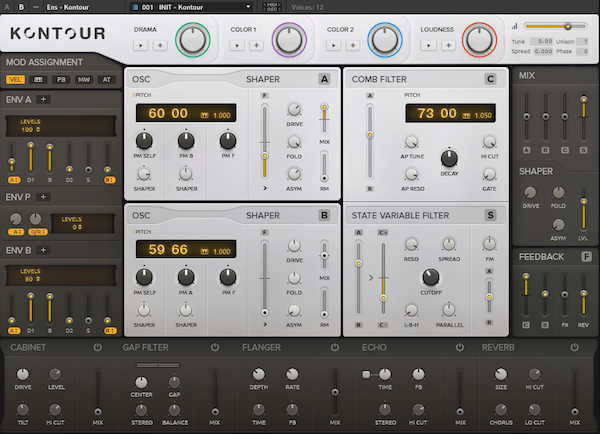The height and width of the screenshot is (434, 600).
Task: Toggle the Flanger power button
Action: [335, 348]
